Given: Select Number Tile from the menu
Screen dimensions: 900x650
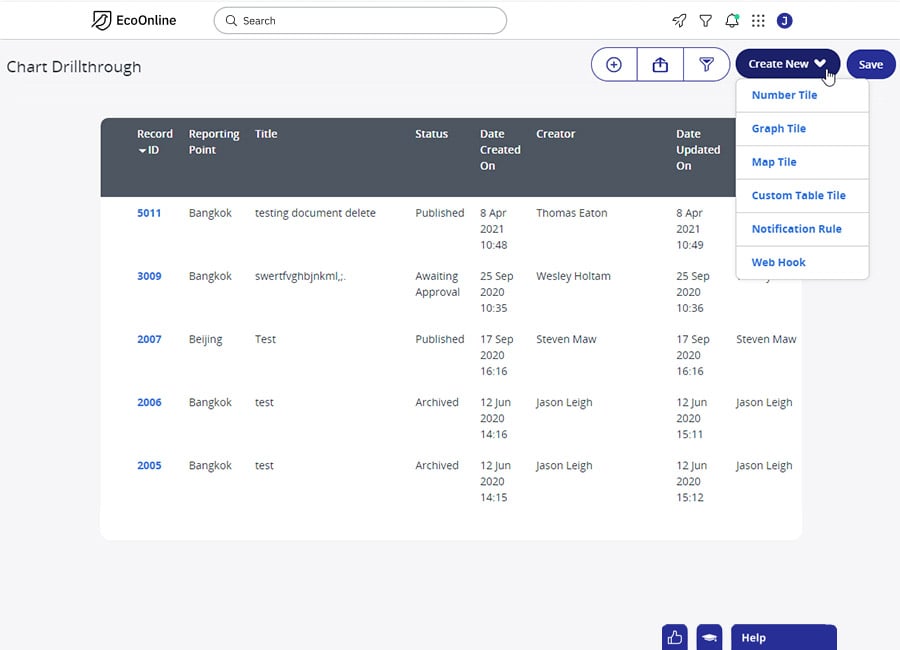Looking at the screenshot, I should click(x=784, y=95).
